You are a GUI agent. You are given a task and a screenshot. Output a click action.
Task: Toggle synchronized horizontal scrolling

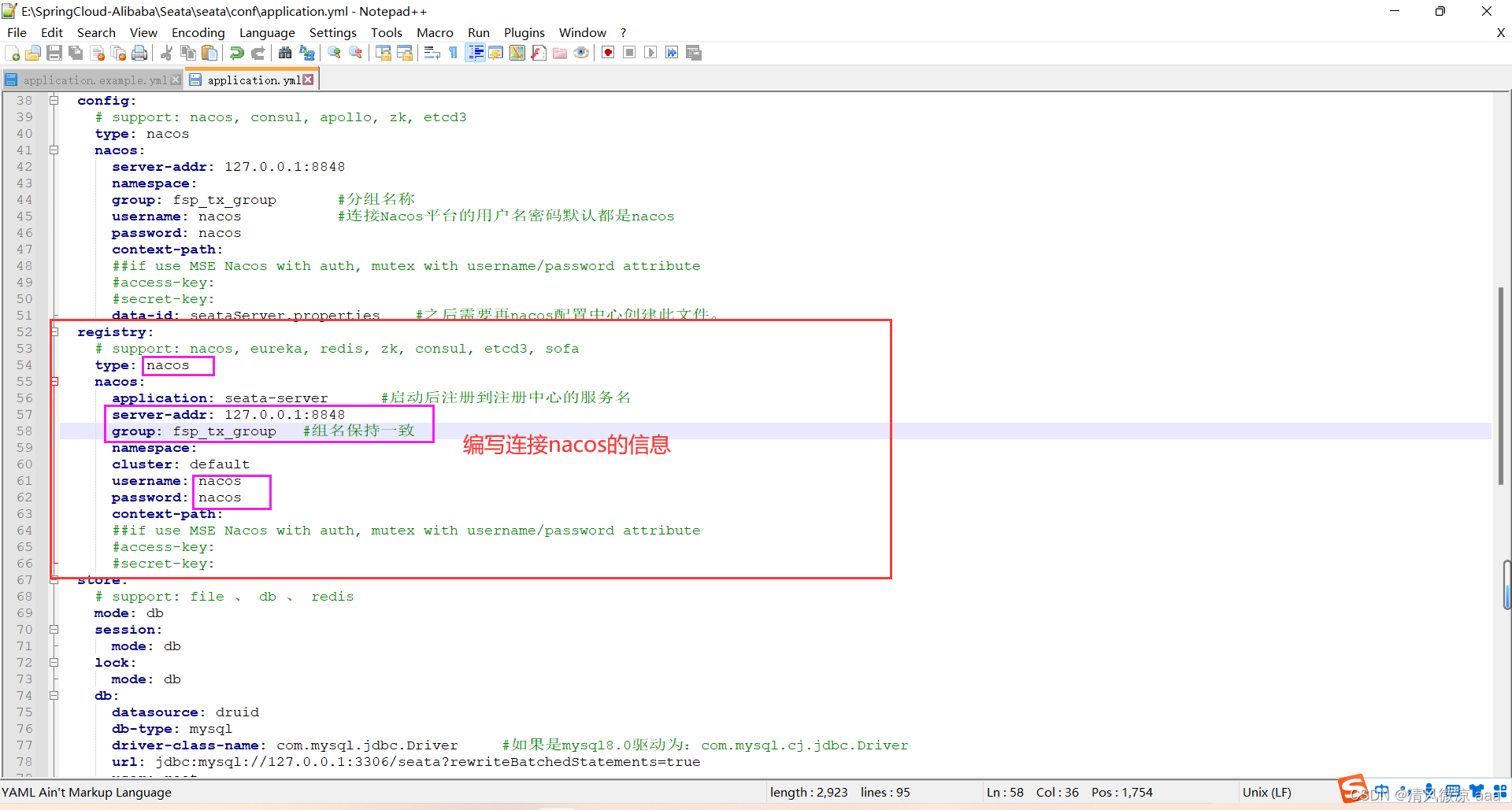click(405, 53)
